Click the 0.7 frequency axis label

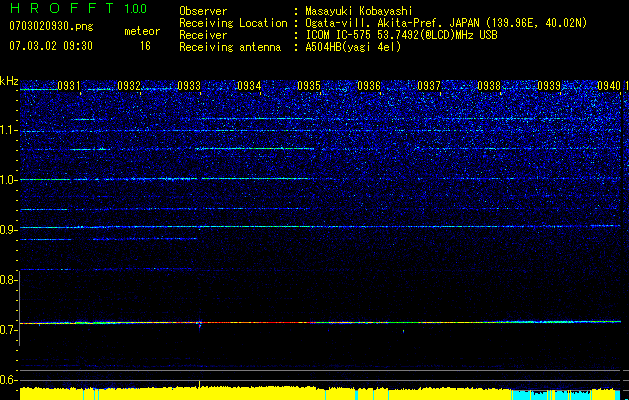(x=9, y=329)
